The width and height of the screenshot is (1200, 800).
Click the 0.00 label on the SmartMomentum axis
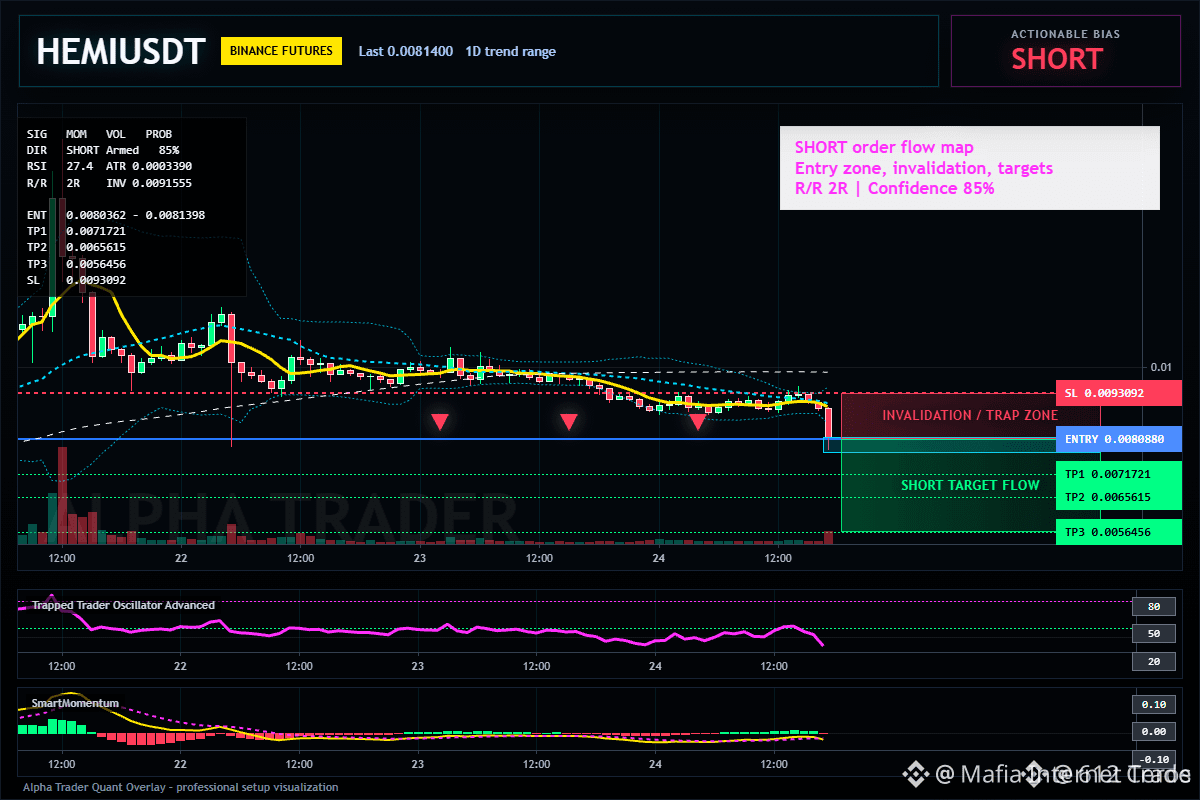[1153, 732]
